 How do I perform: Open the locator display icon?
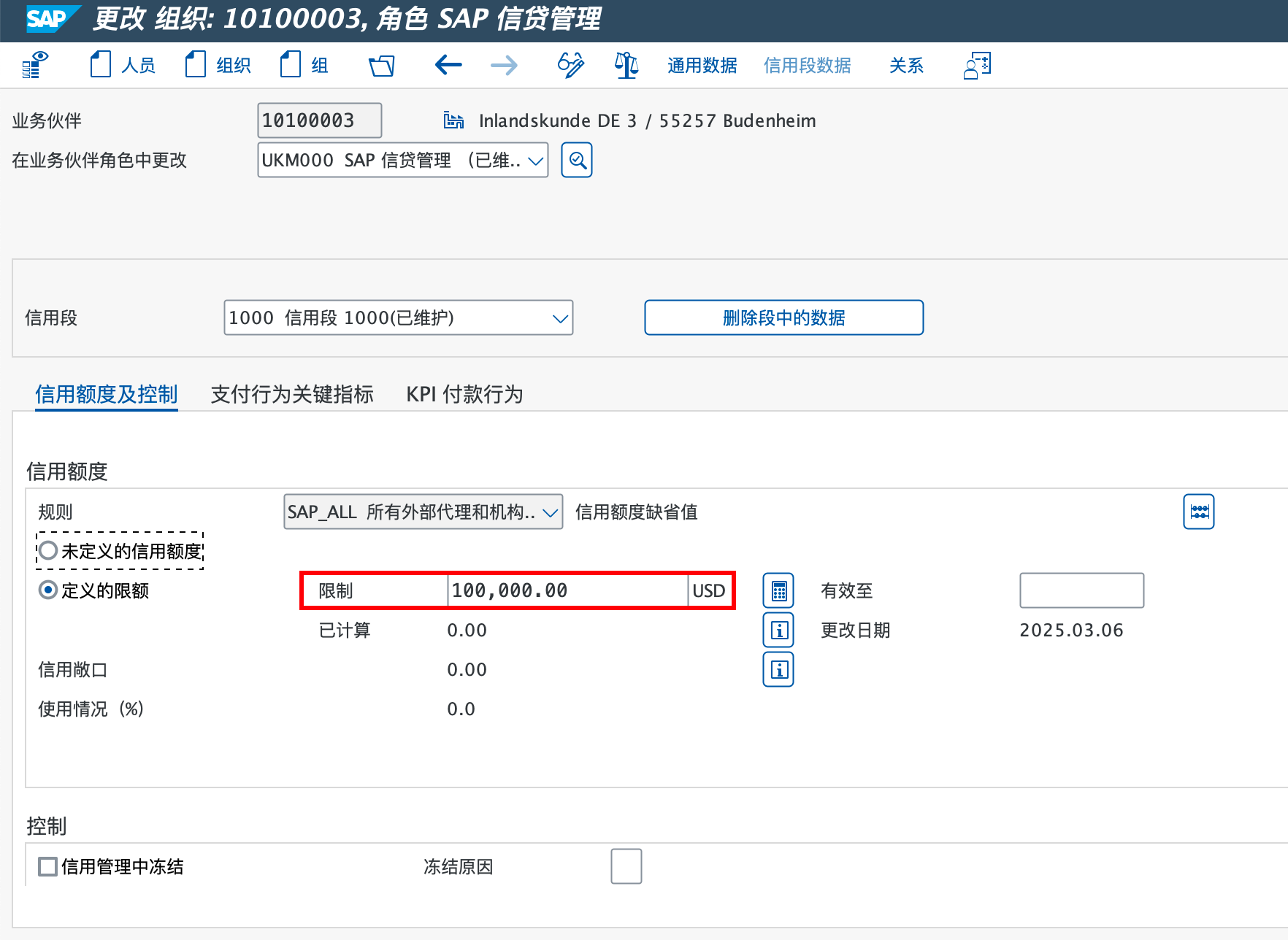coord(34,66)
